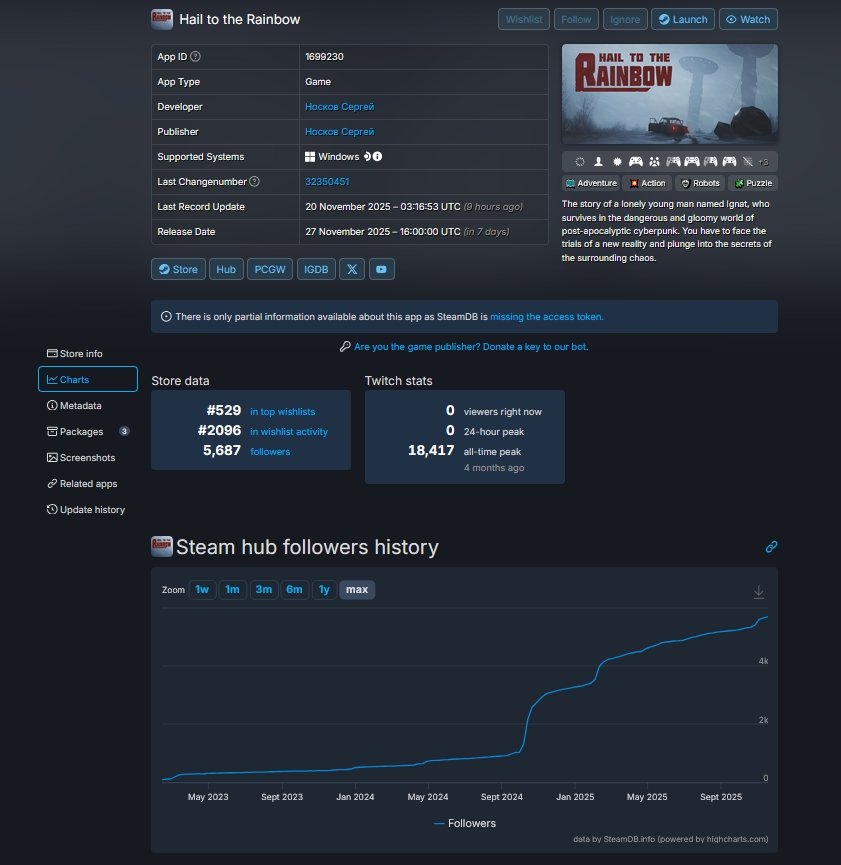Click the Follow button
This screenshot has width=841, height=865.
pyautogui.click(x=576, y=19)
